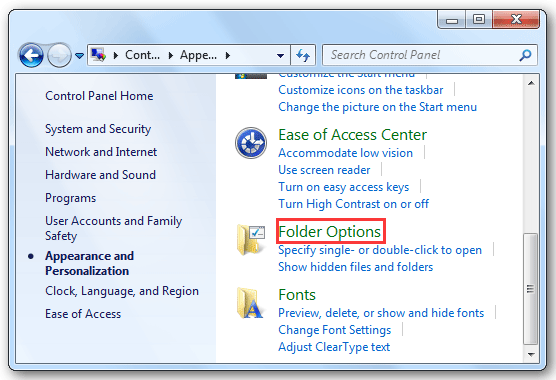Expand the arrow after Cont... breadcrumb
The image size is (556, 380).
tap(171, 55)
